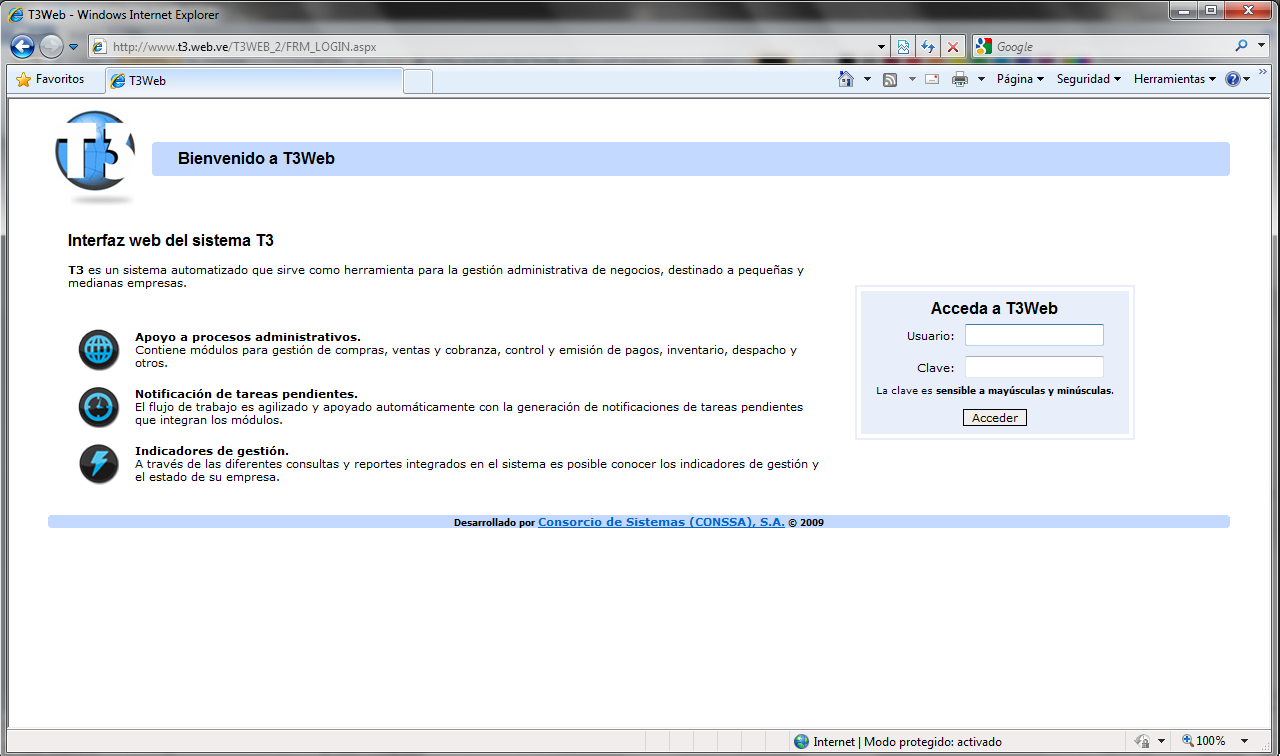Click the address bar URL field

point(490,46)
